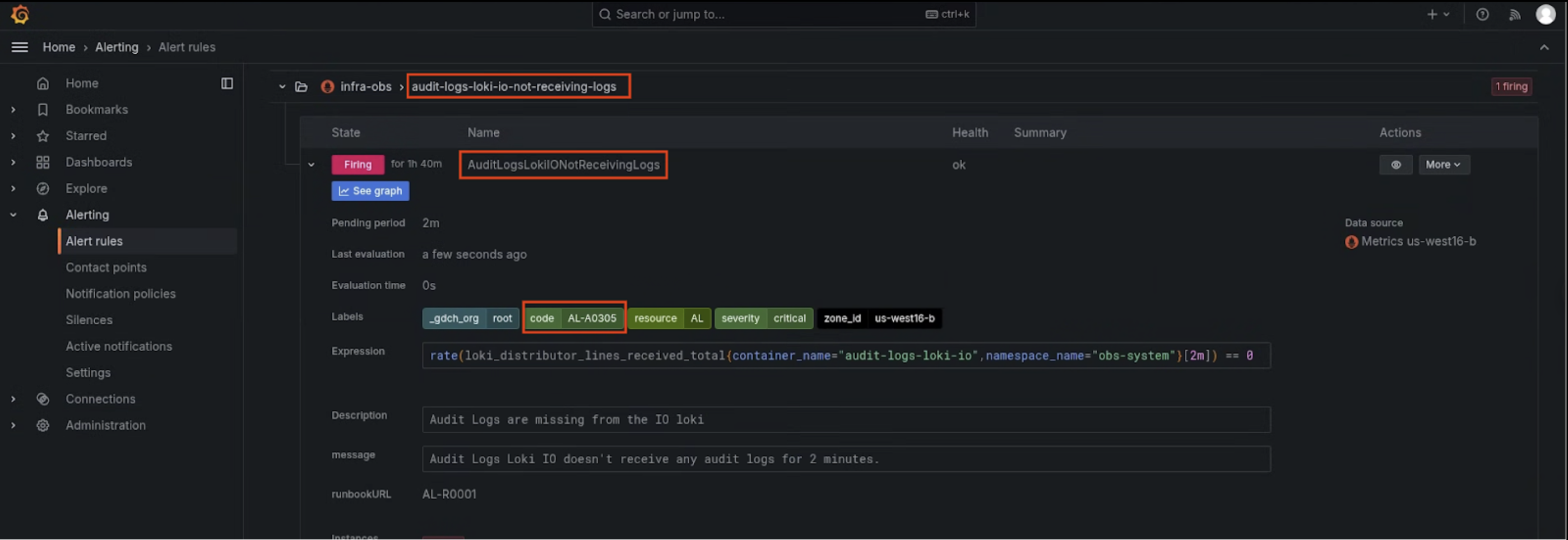Open the help question mark icon

coord(1483,14)
